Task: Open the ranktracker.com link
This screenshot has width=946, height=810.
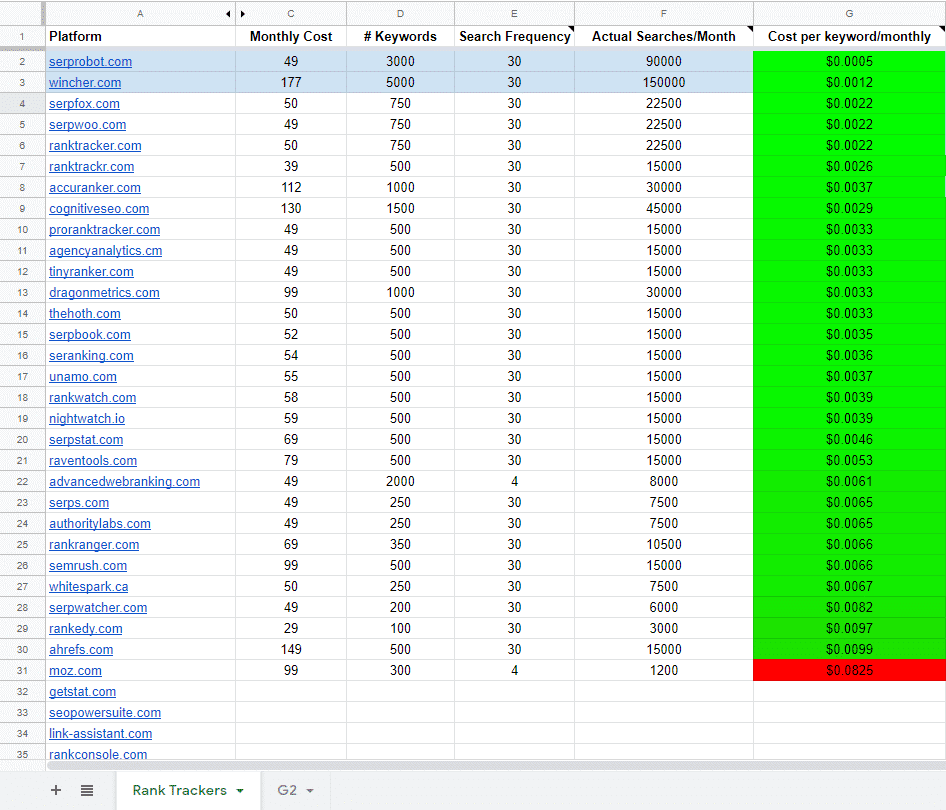Action: pos(95,146)
